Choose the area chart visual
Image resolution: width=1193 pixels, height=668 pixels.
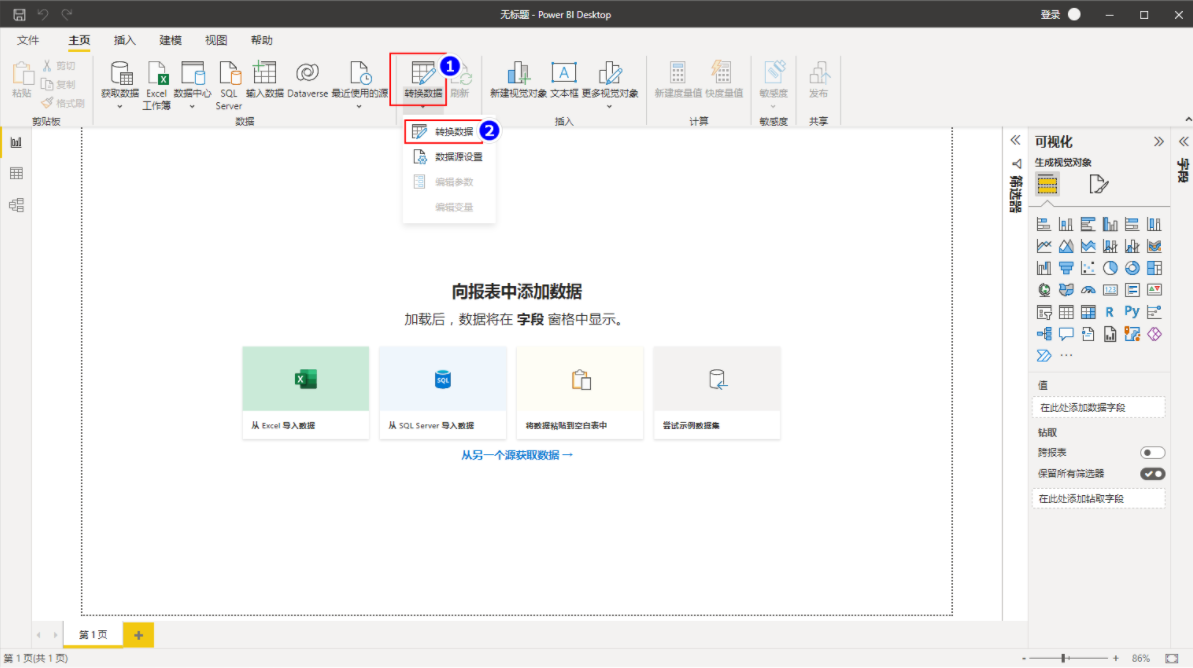coord(1066,247)
